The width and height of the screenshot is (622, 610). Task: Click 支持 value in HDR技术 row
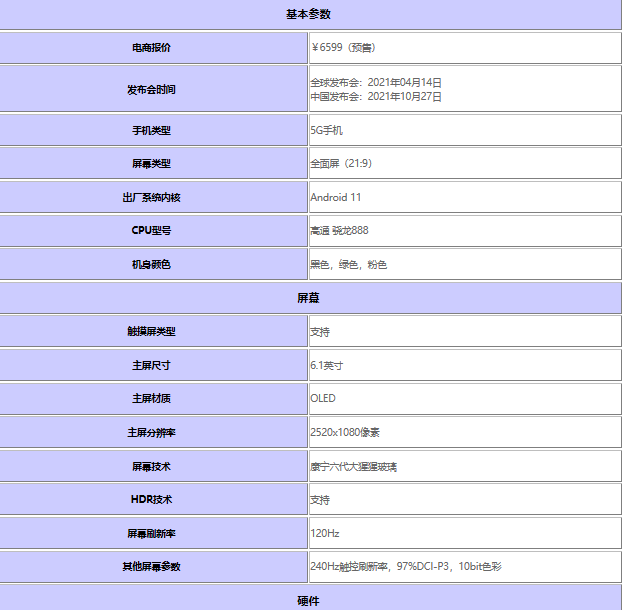pyautogui.click(x=320, y=500)
